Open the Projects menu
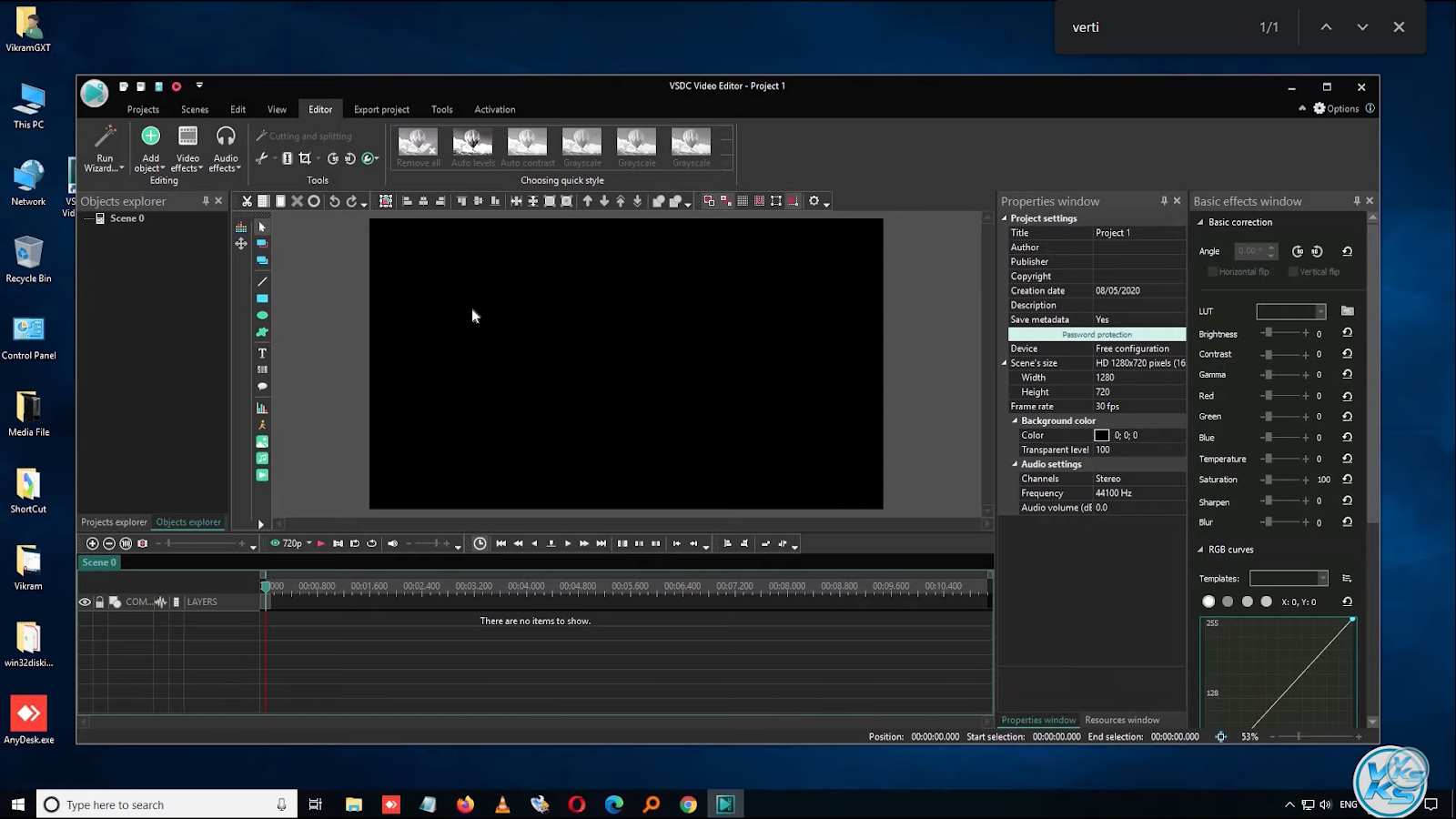Image resolution: width=1456 pixels, height=819 pixels. tap(143, 109)
